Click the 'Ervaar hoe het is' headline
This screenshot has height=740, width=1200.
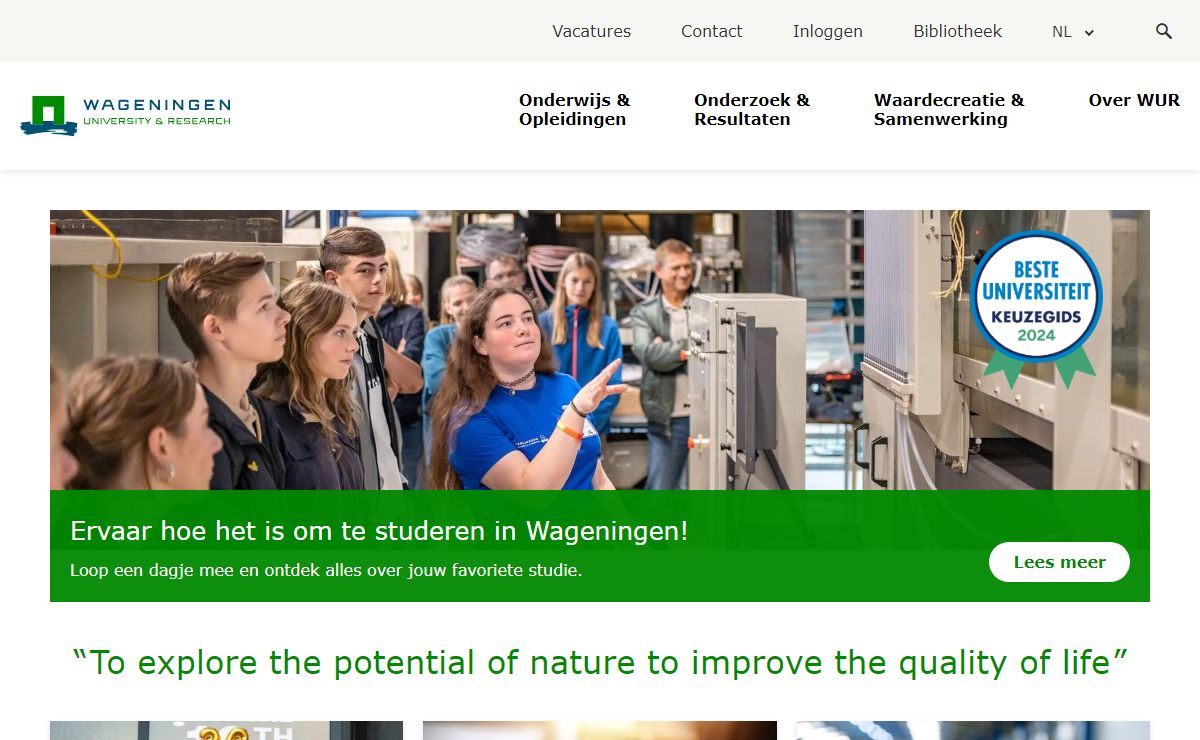pyautogui.click(x=379, y=531)
